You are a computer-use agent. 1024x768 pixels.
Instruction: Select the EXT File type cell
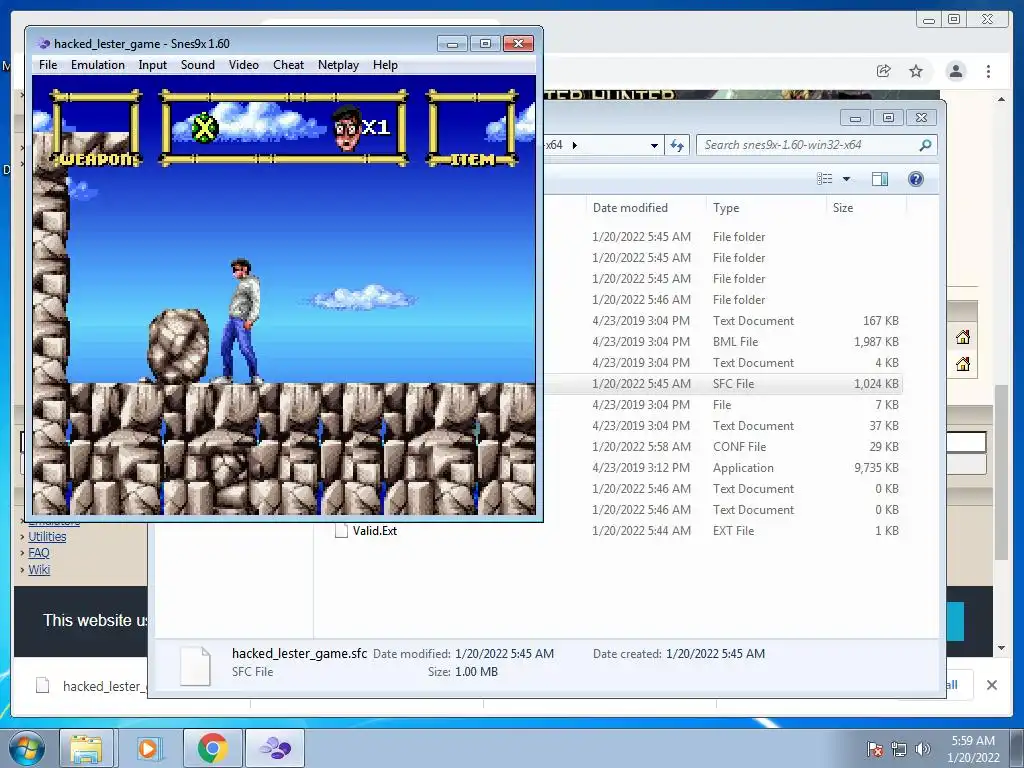pos(733,531)
